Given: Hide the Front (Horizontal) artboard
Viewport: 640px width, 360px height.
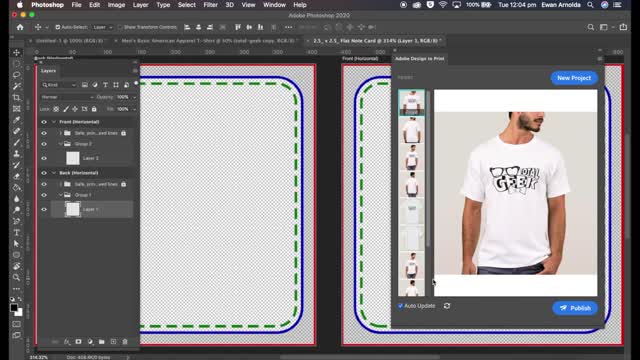Looking at the screenshot, I should (x=44, y=122).
